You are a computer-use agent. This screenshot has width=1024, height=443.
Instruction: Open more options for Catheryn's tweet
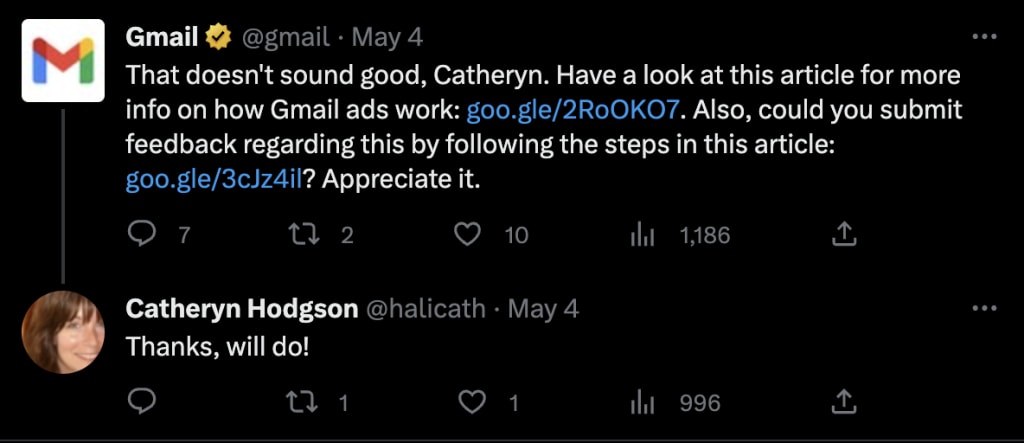(x=984, y=308)
